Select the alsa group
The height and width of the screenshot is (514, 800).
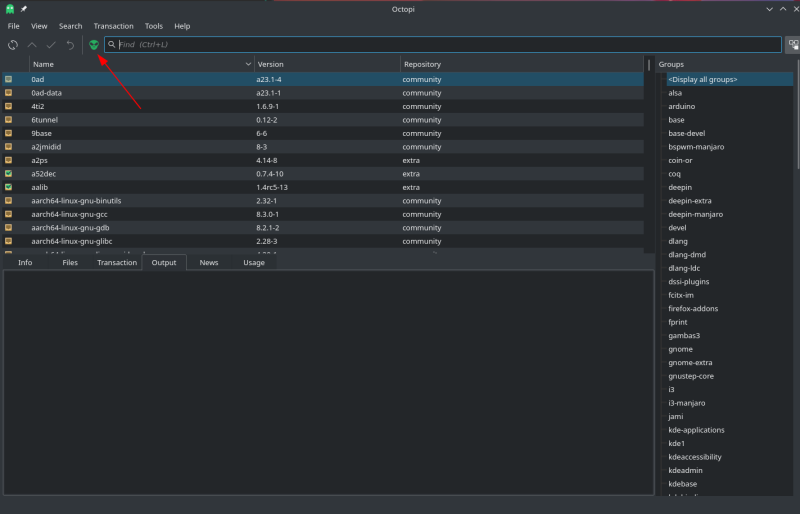[675, 93]
